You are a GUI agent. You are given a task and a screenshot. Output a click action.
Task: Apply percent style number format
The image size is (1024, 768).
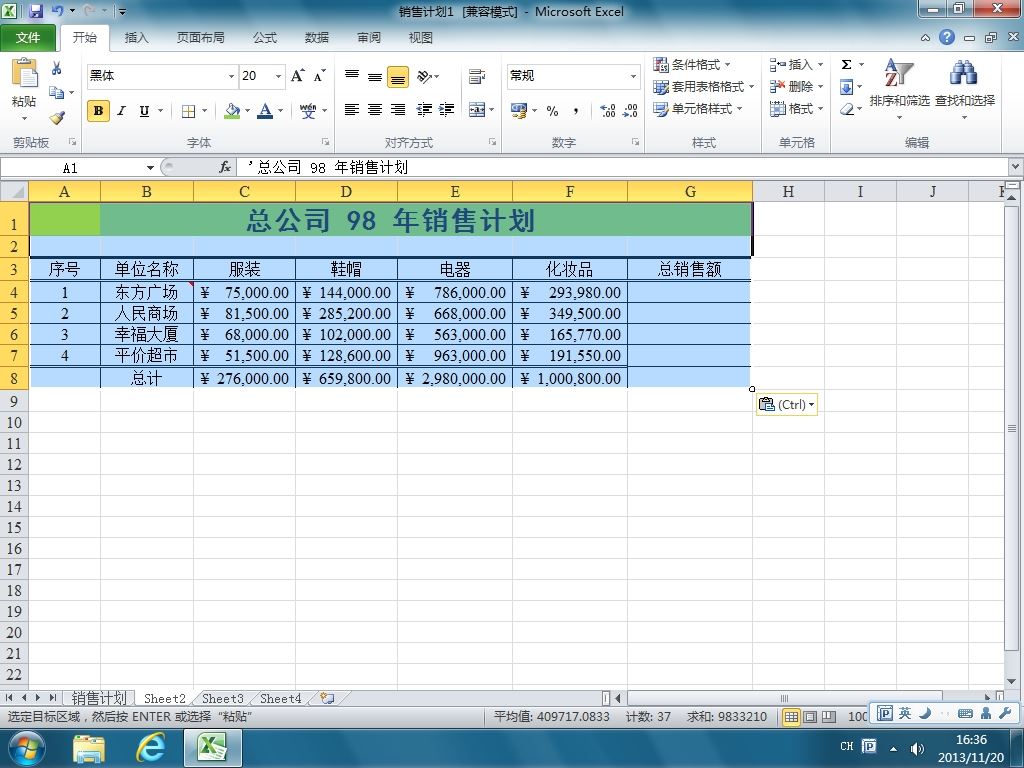552,111
